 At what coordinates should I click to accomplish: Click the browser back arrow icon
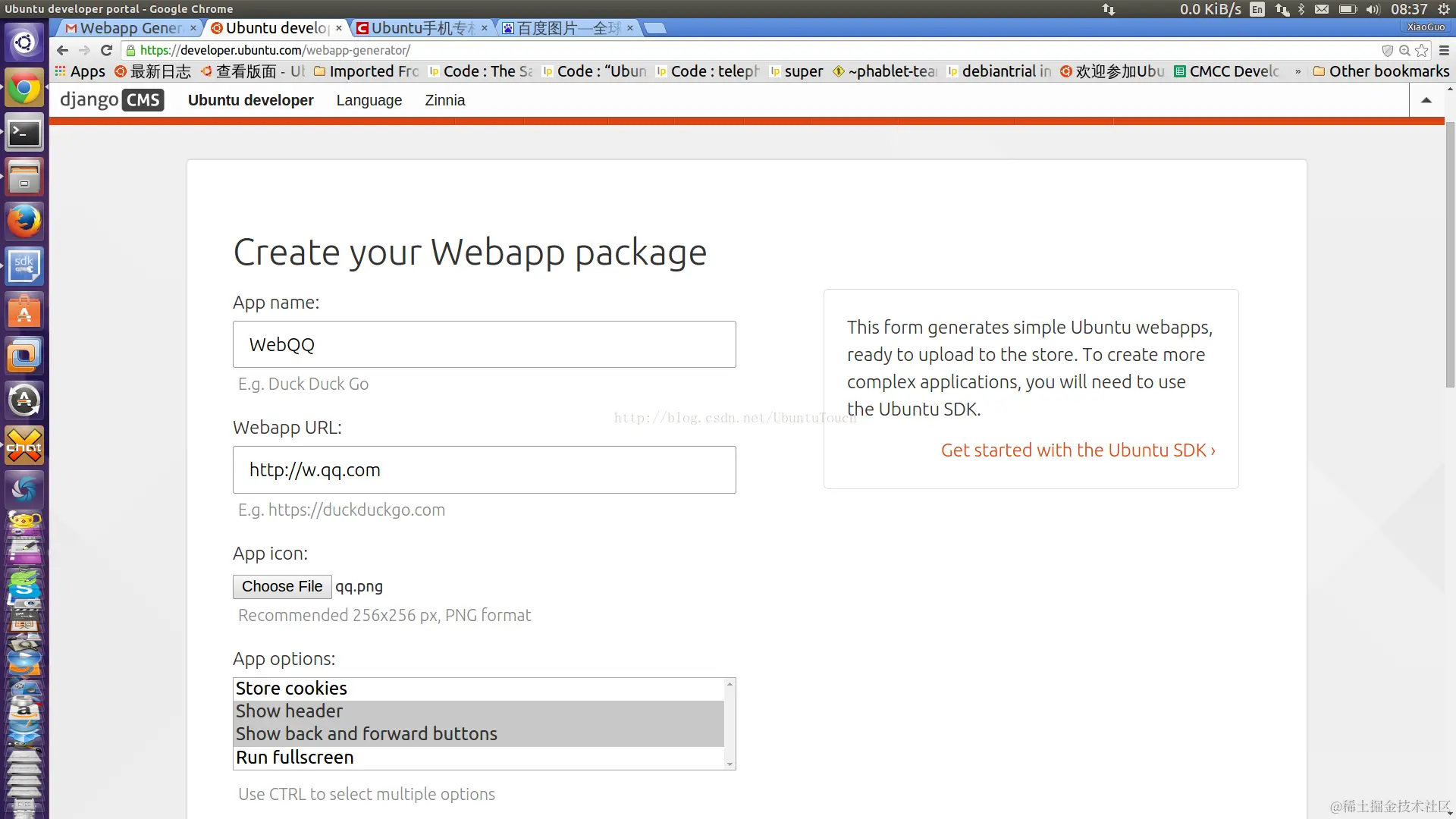tap(62, 50)
